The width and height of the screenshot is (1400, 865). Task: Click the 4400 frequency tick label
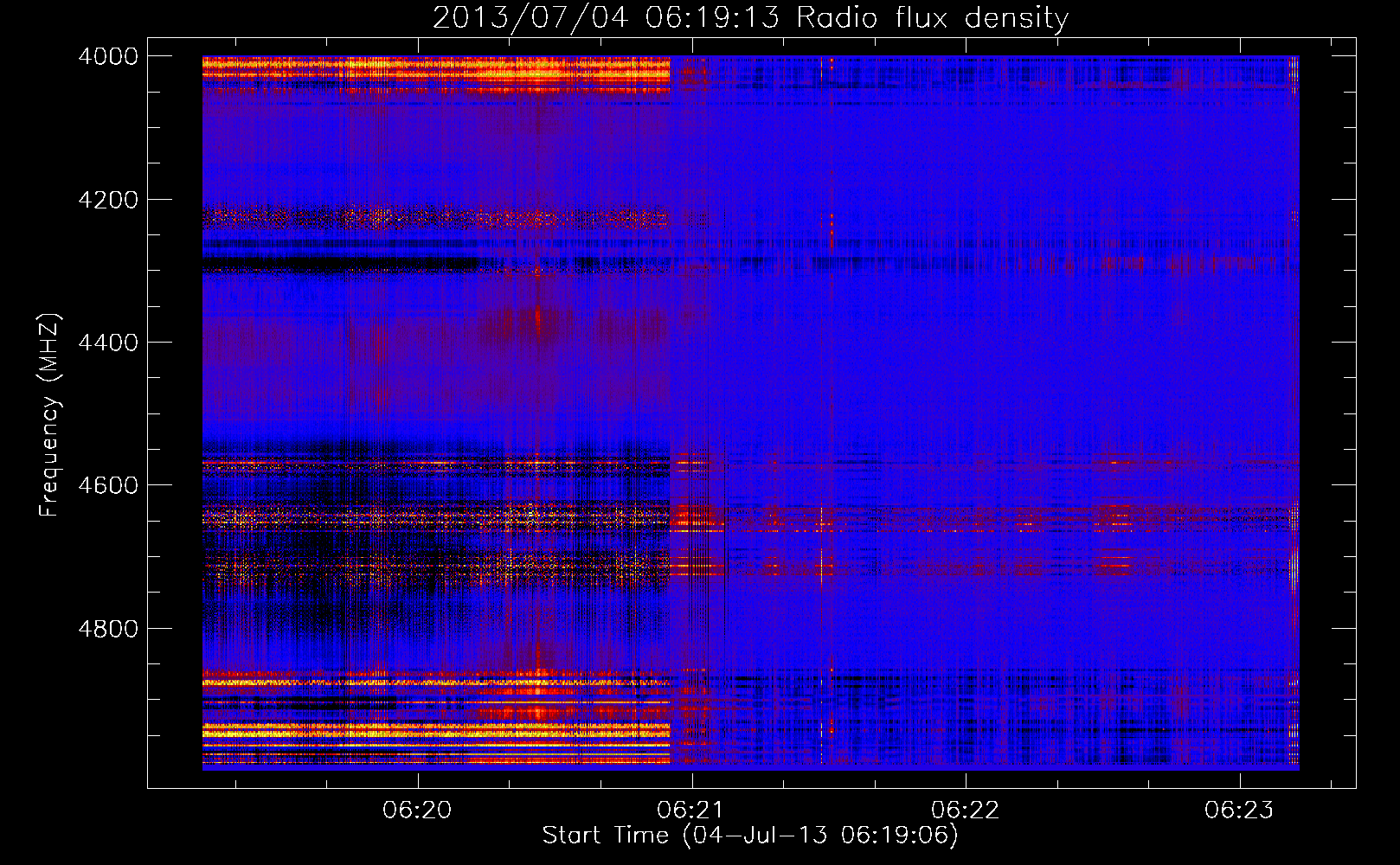coord(108,343)
